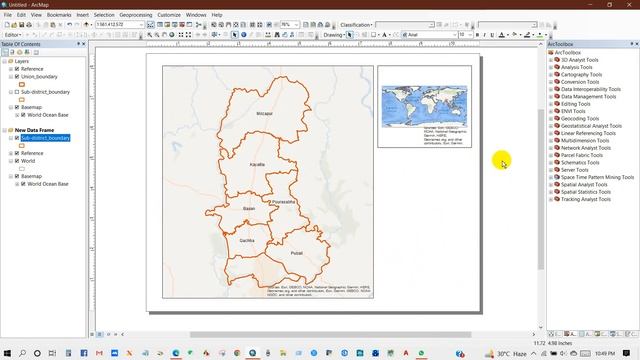This screenshot has width=640, height=360.
Task: Click the Open document icon
Action: [14, 25]
